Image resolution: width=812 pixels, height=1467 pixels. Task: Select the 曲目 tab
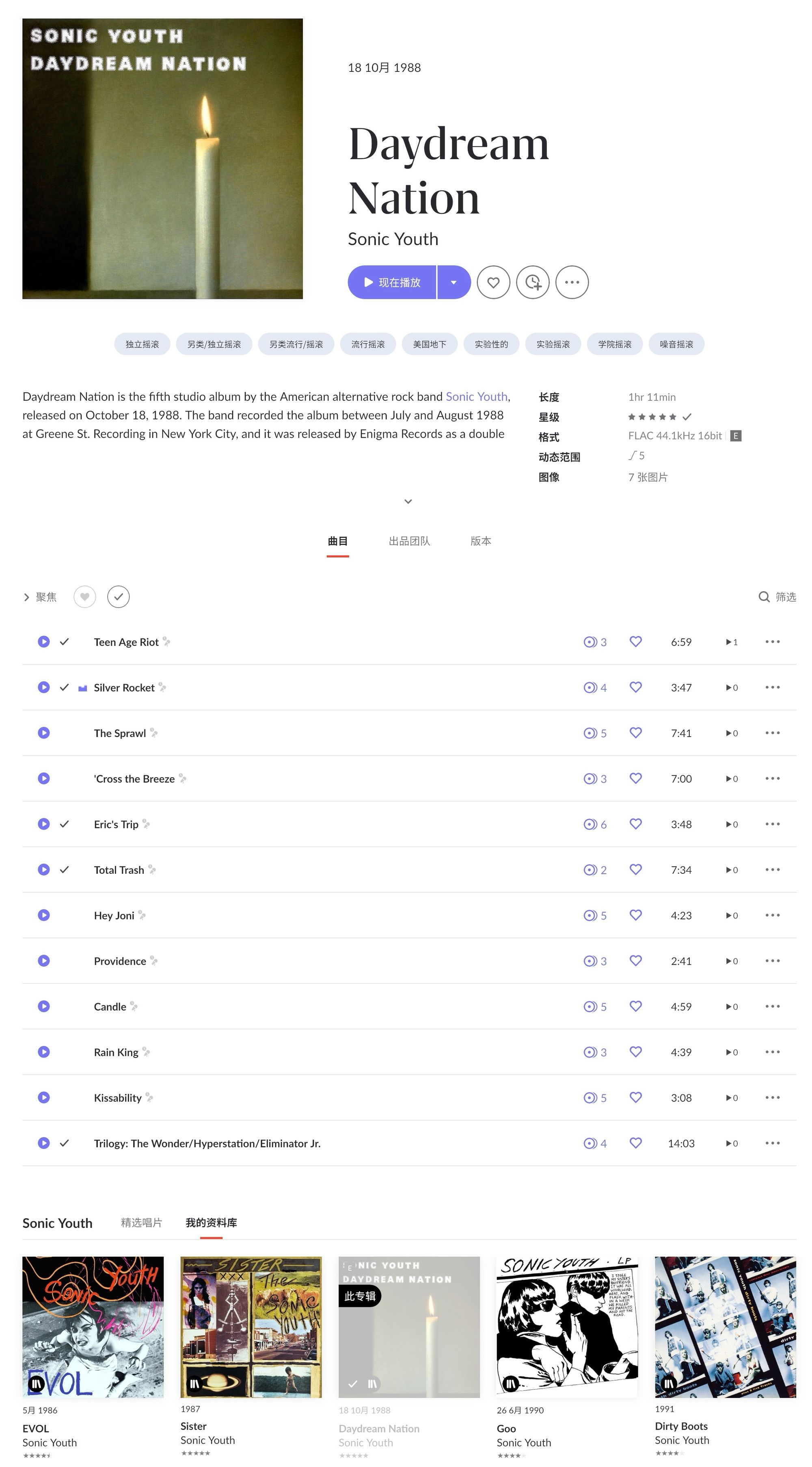coord(338,541)
